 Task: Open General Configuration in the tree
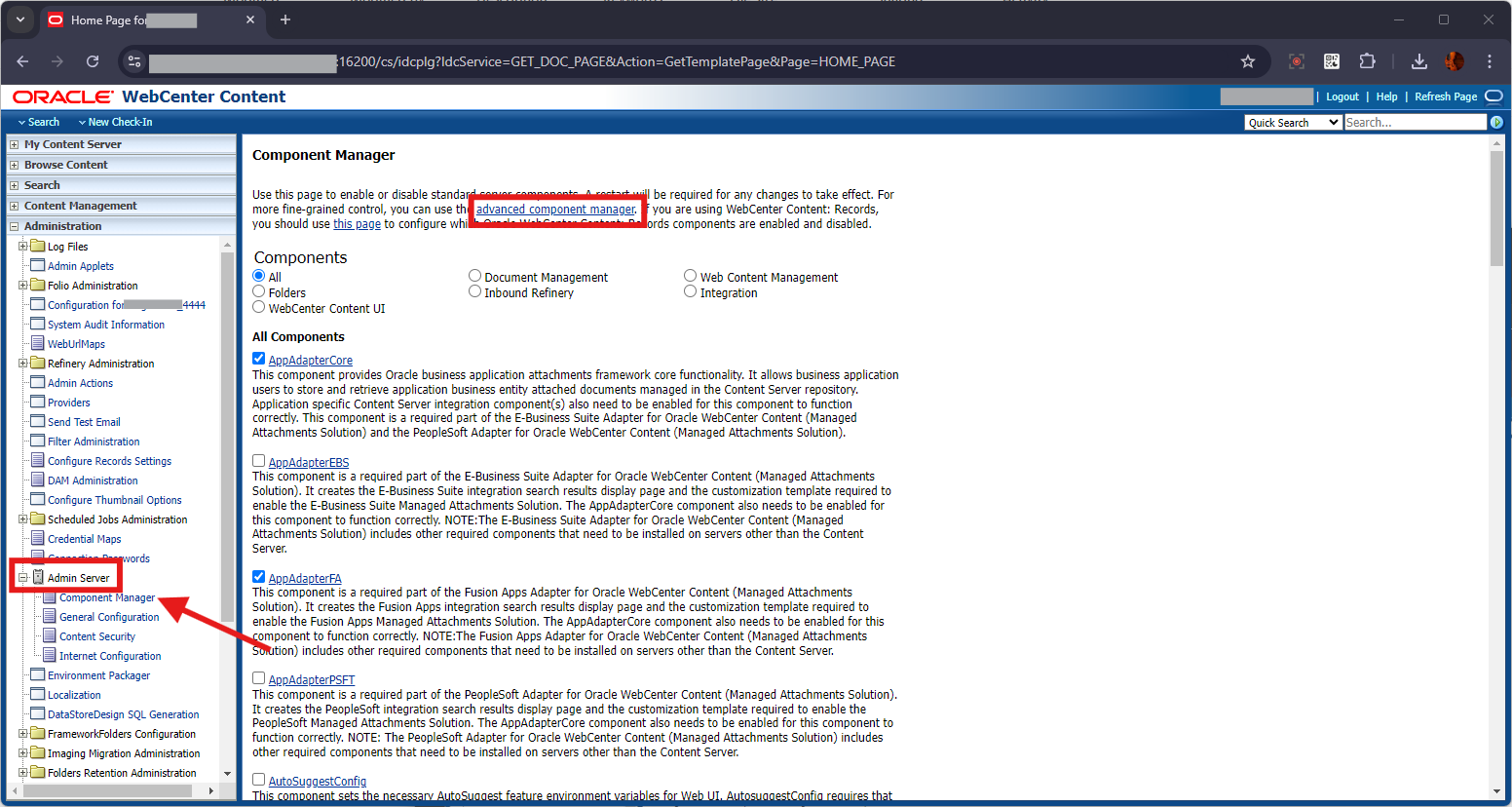pyautogui.click(x=109, y=617)
